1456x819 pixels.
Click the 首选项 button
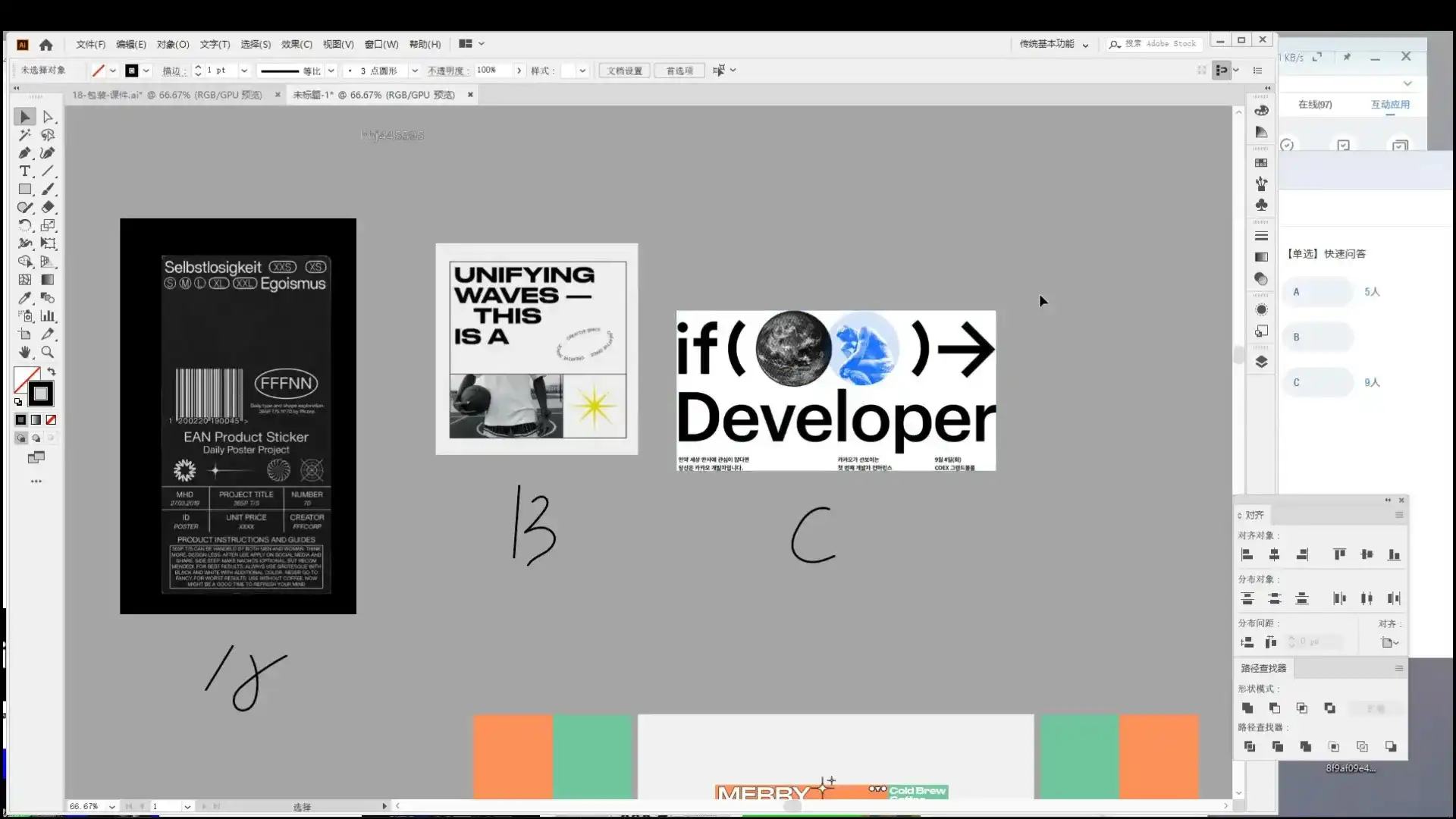tap(679, 71)
